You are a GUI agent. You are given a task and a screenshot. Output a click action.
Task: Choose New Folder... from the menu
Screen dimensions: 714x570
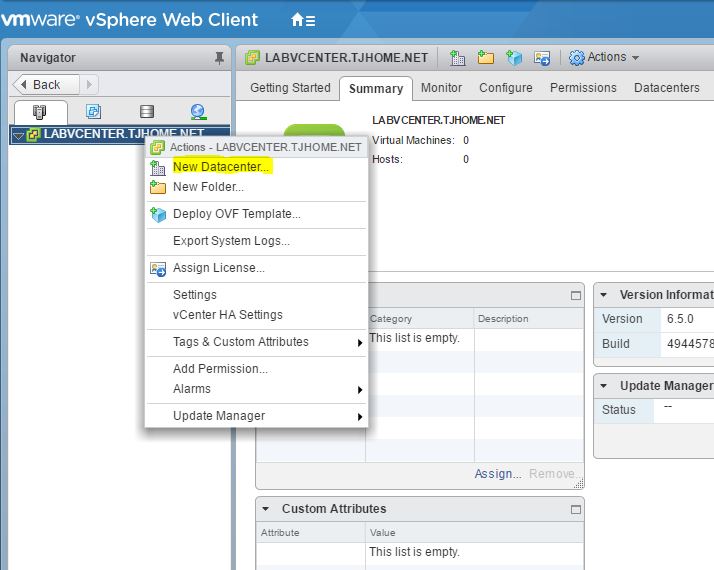point(208,187)
